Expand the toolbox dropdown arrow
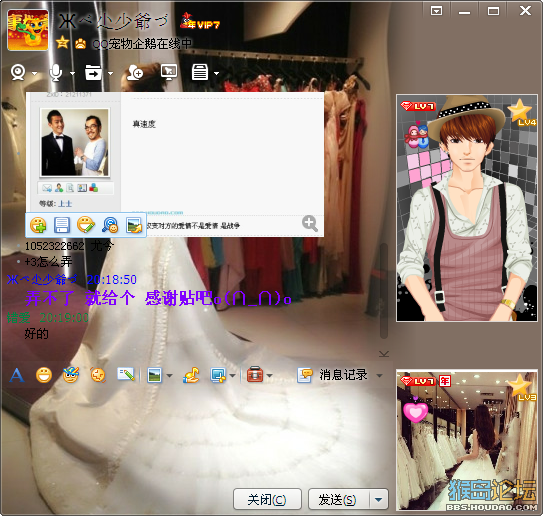This screenshot has height=516, width=543. (269, 375)
